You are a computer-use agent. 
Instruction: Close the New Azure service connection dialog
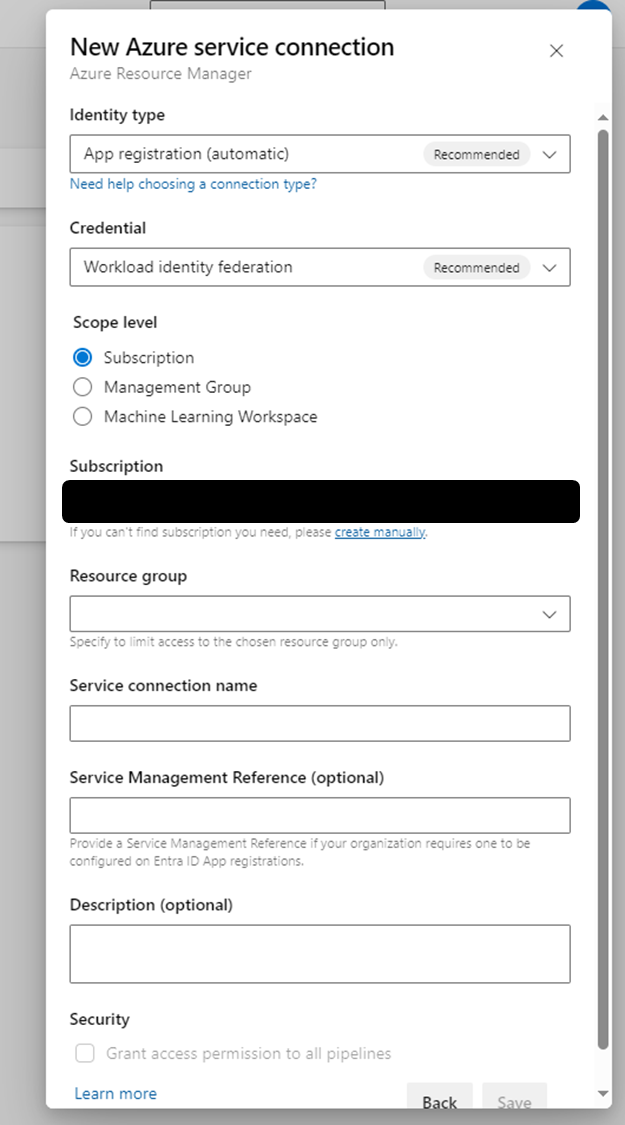[556, 50]
